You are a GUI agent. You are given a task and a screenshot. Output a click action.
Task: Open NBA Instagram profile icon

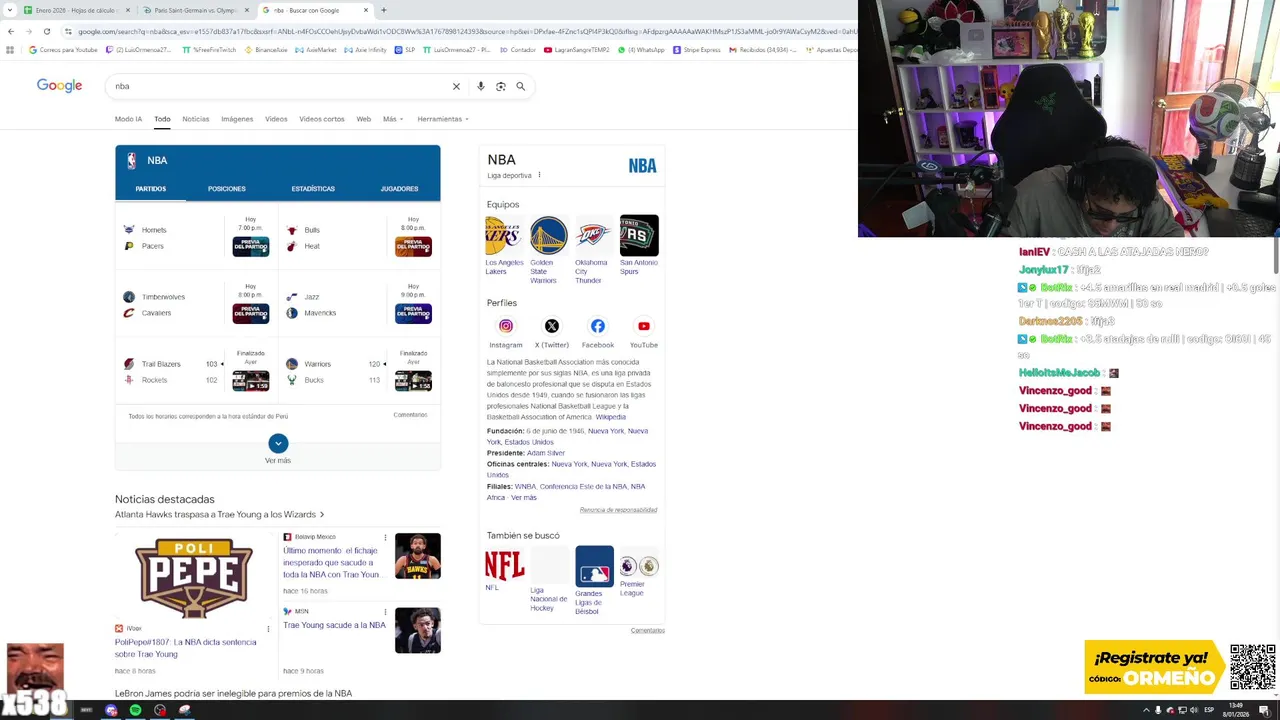[x=506, y=326]
